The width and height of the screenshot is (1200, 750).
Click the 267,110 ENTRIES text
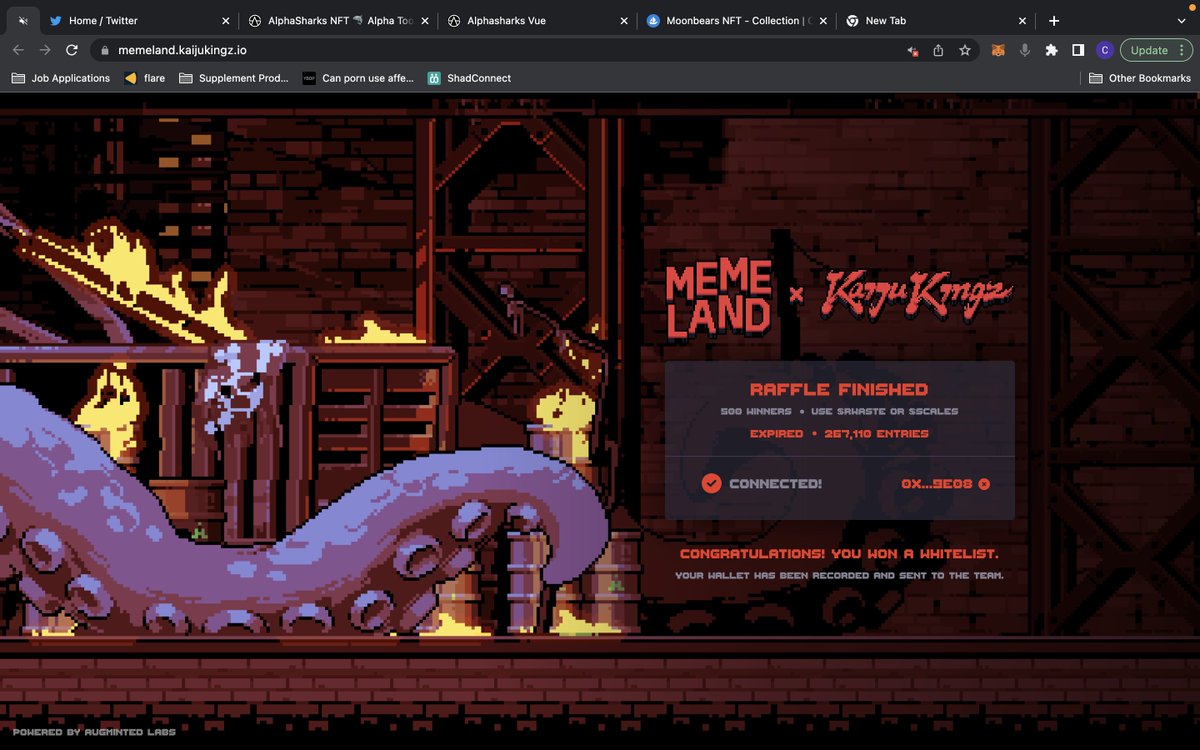876,434
